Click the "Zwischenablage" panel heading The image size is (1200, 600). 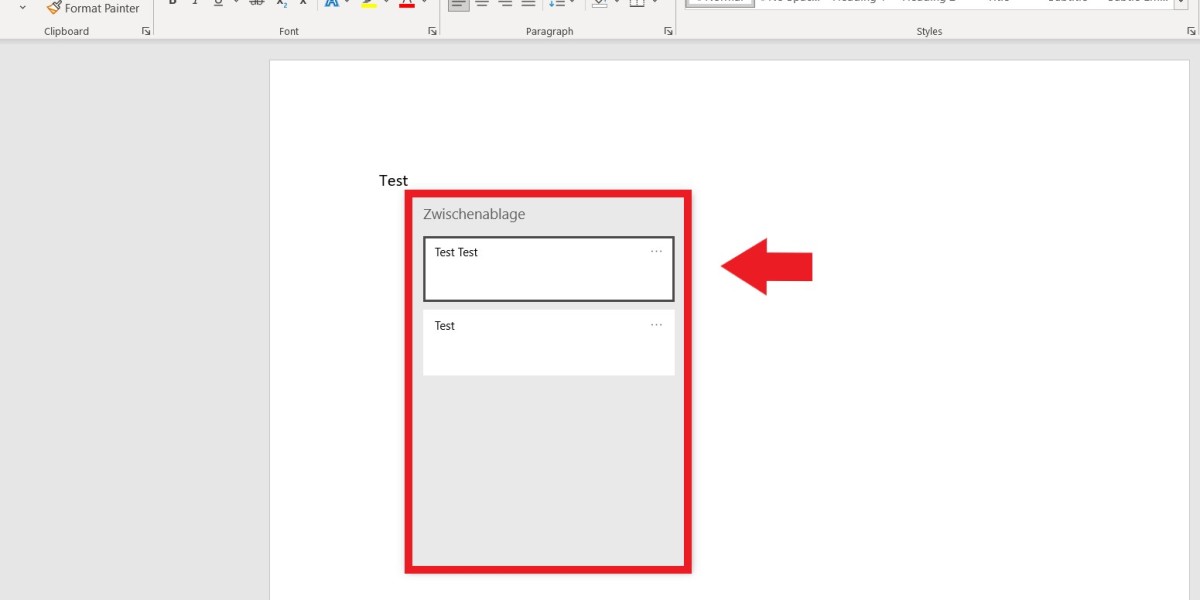point(474,214)
